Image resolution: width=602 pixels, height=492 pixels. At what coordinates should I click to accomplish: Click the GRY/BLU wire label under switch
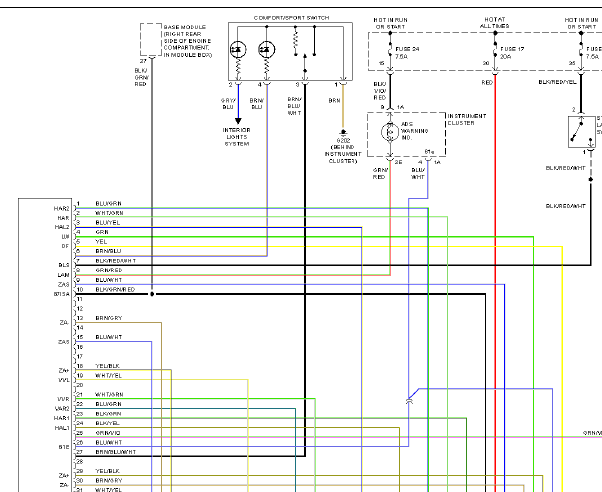pyautogui.click(x=228, y=104)
